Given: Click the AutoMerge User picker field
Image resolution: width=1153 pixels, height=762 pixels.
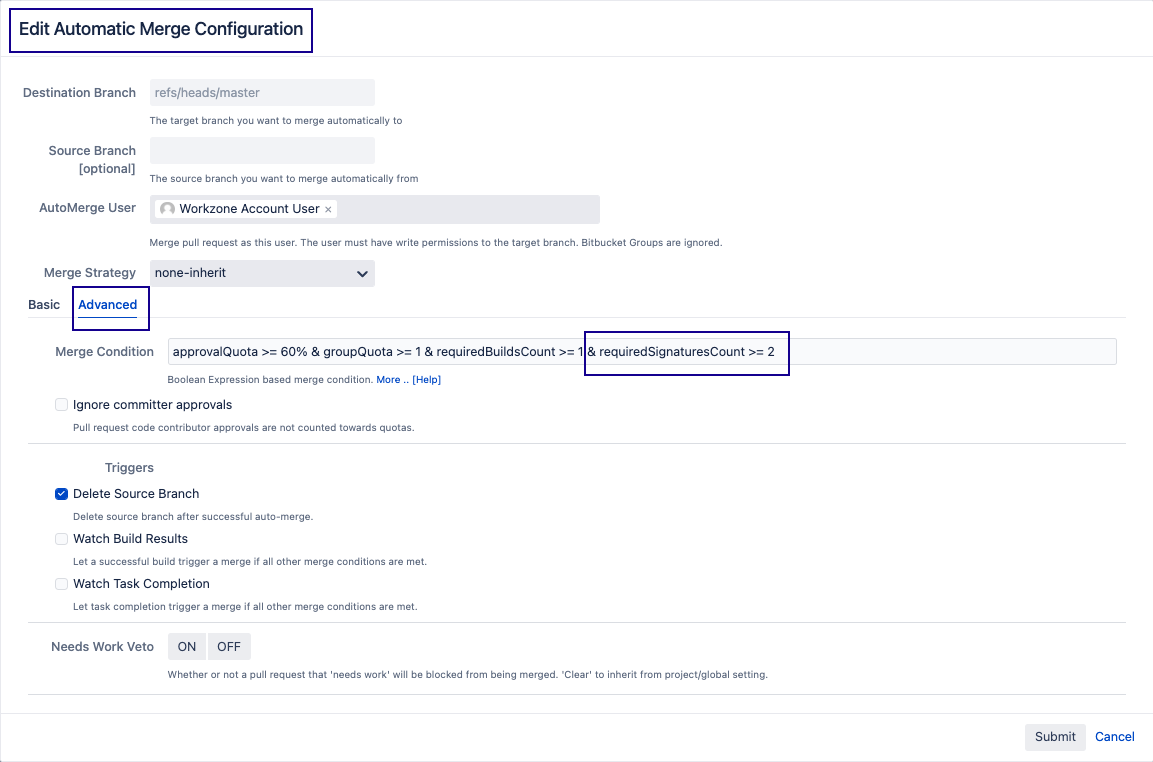Looking at the screenshot, I should [465, 209].
